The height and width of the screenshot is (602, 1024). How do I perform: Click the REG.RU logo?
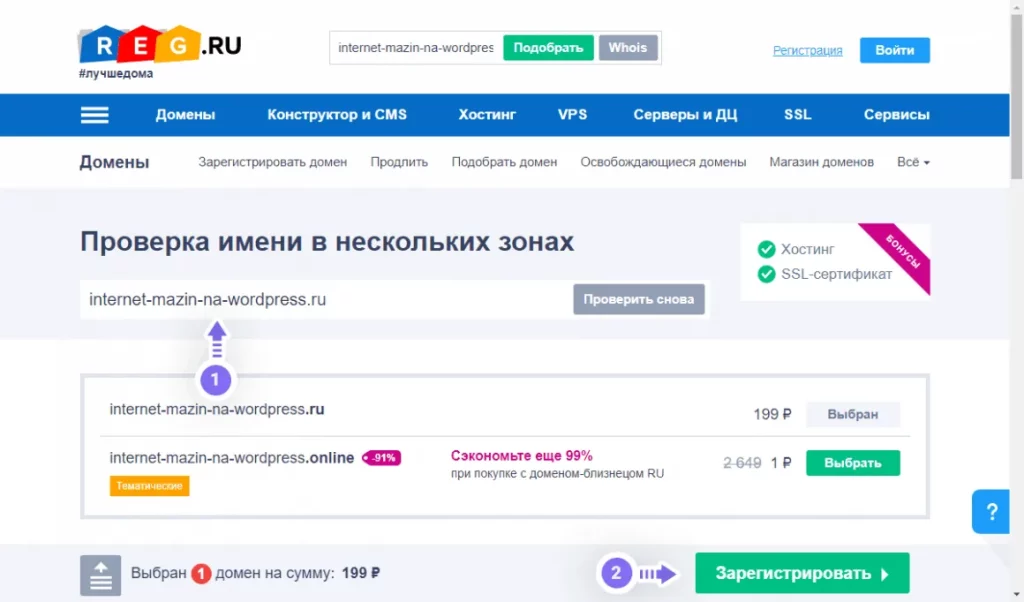click(160, 46)
